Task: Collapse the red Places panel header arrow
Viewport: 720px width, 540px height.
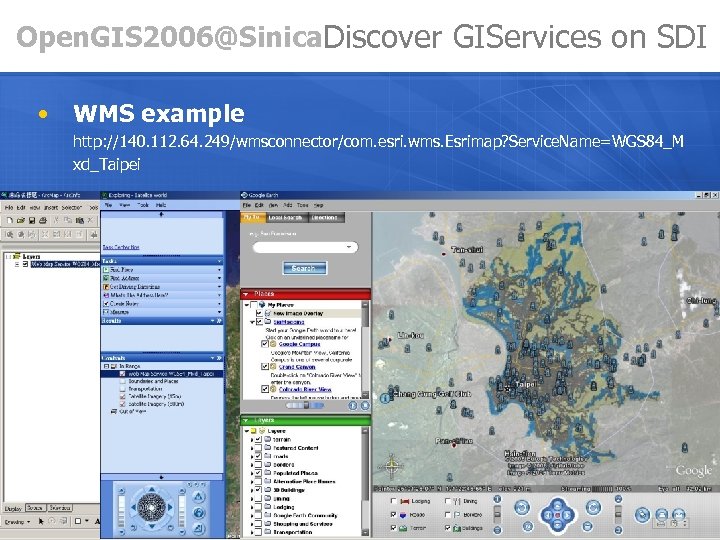Action: coord(246,294)
